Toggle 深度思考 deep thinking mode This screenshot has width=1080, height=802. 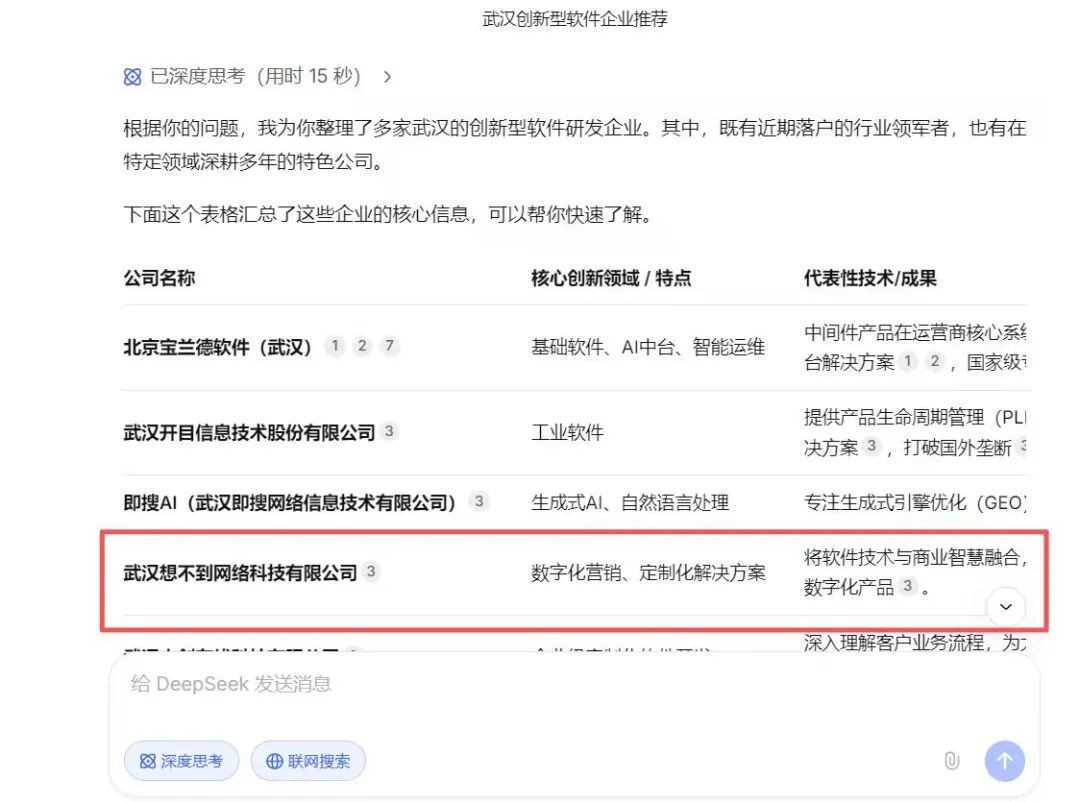pos(181,761)
